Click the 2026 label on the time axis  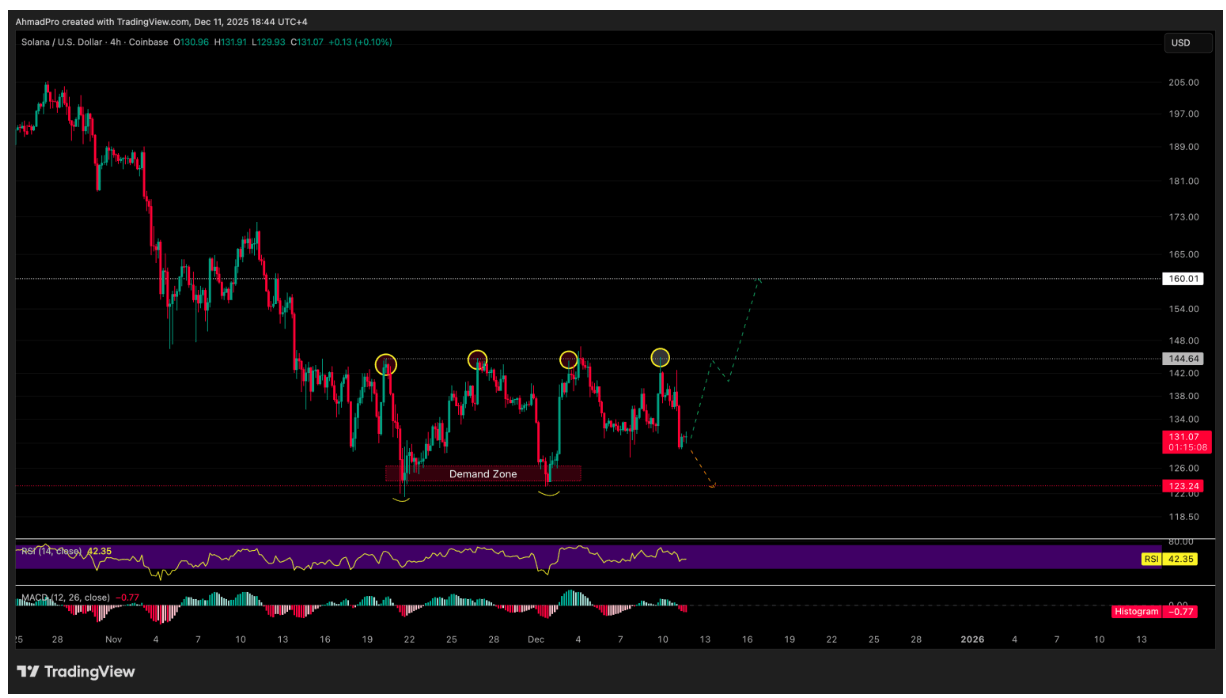pos(972,639)
